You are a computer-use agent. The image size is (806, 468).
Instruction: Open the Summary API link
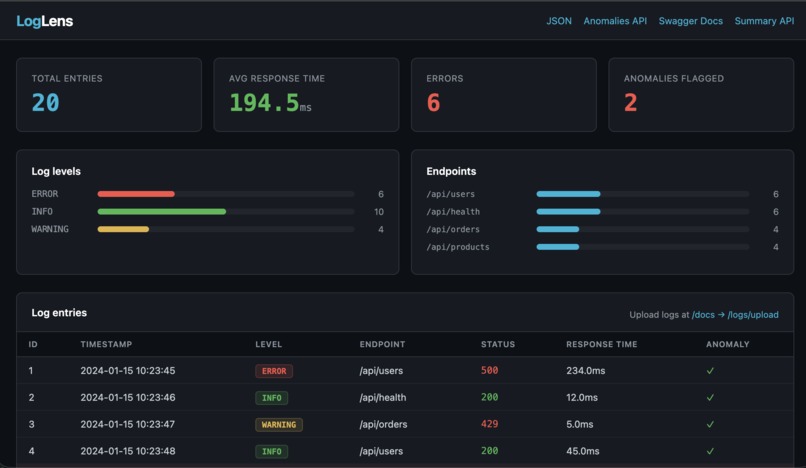(764, 21)
